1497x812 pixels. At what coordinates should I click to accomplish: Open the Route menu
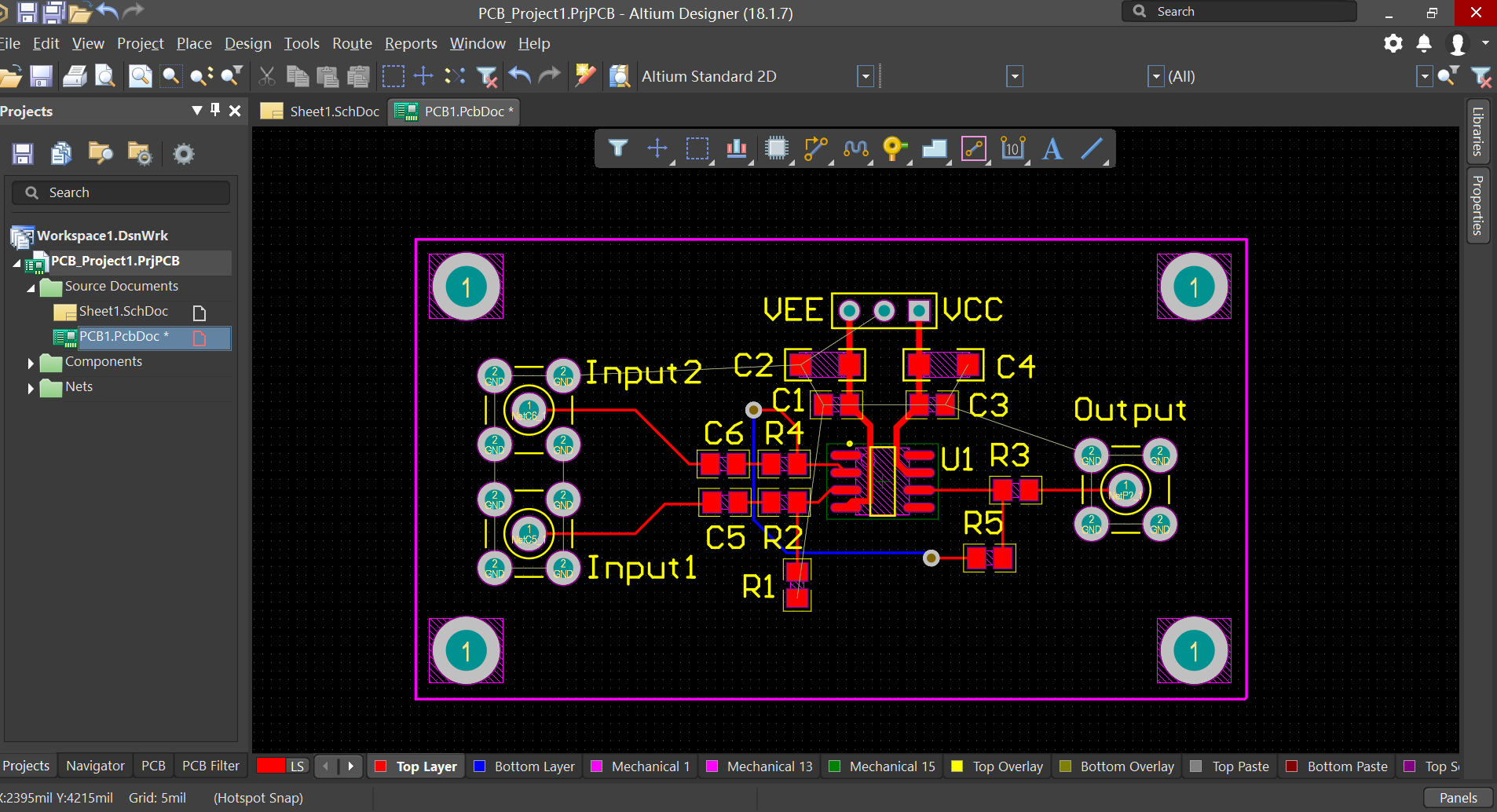pos(352,43)
